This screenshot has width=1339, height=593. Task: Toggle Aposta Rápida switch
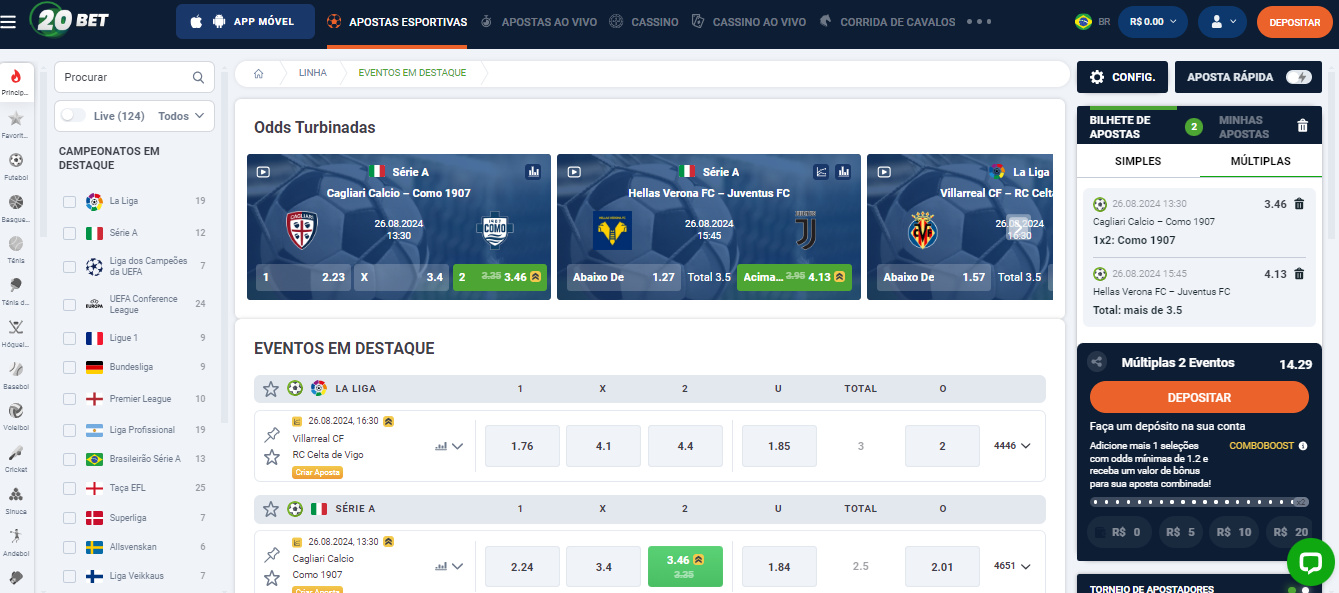(x=1298, y=77)
